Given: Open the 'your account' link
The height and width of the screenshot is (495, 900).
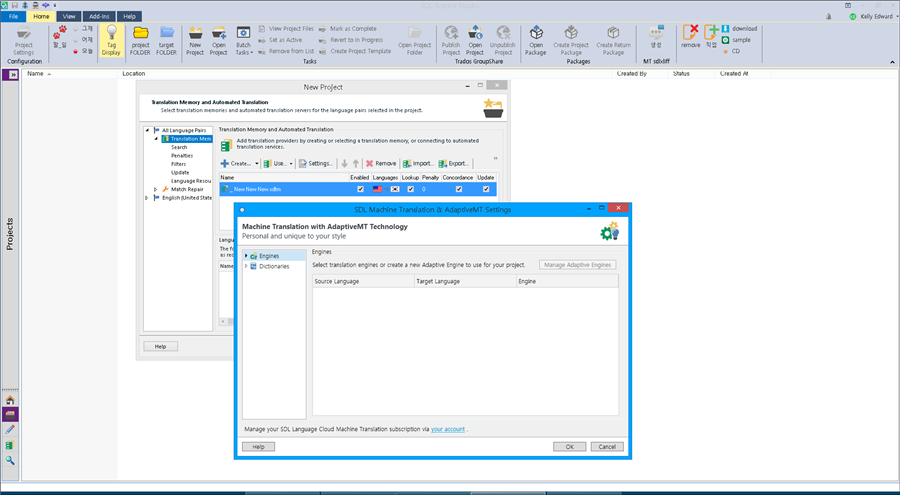Looking at the screenshot, I should (448, 429).
